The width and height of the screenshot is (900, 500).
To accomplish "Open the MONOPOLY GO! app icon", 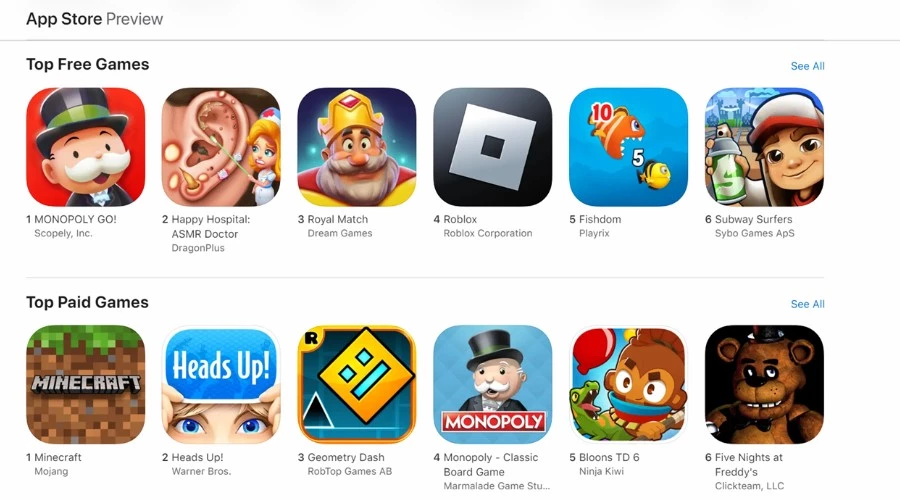I will click(x=86, y=147).
